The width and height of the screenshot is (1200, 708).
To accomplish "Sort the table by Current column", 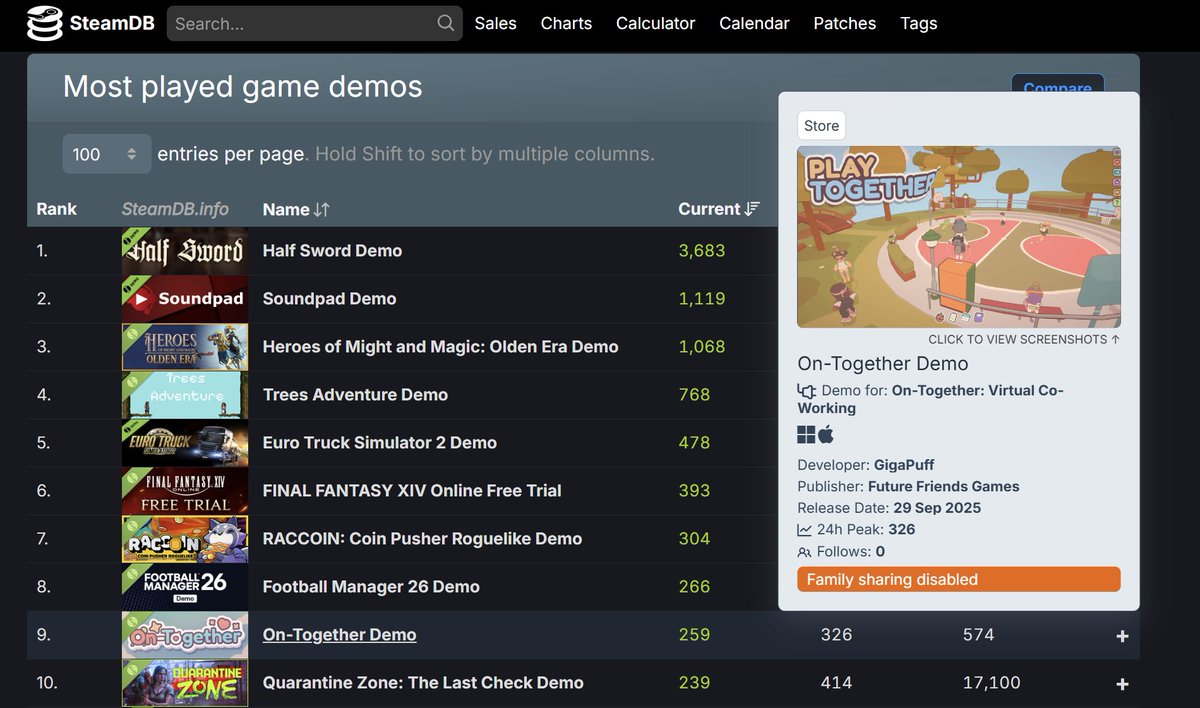I will 719,209.
